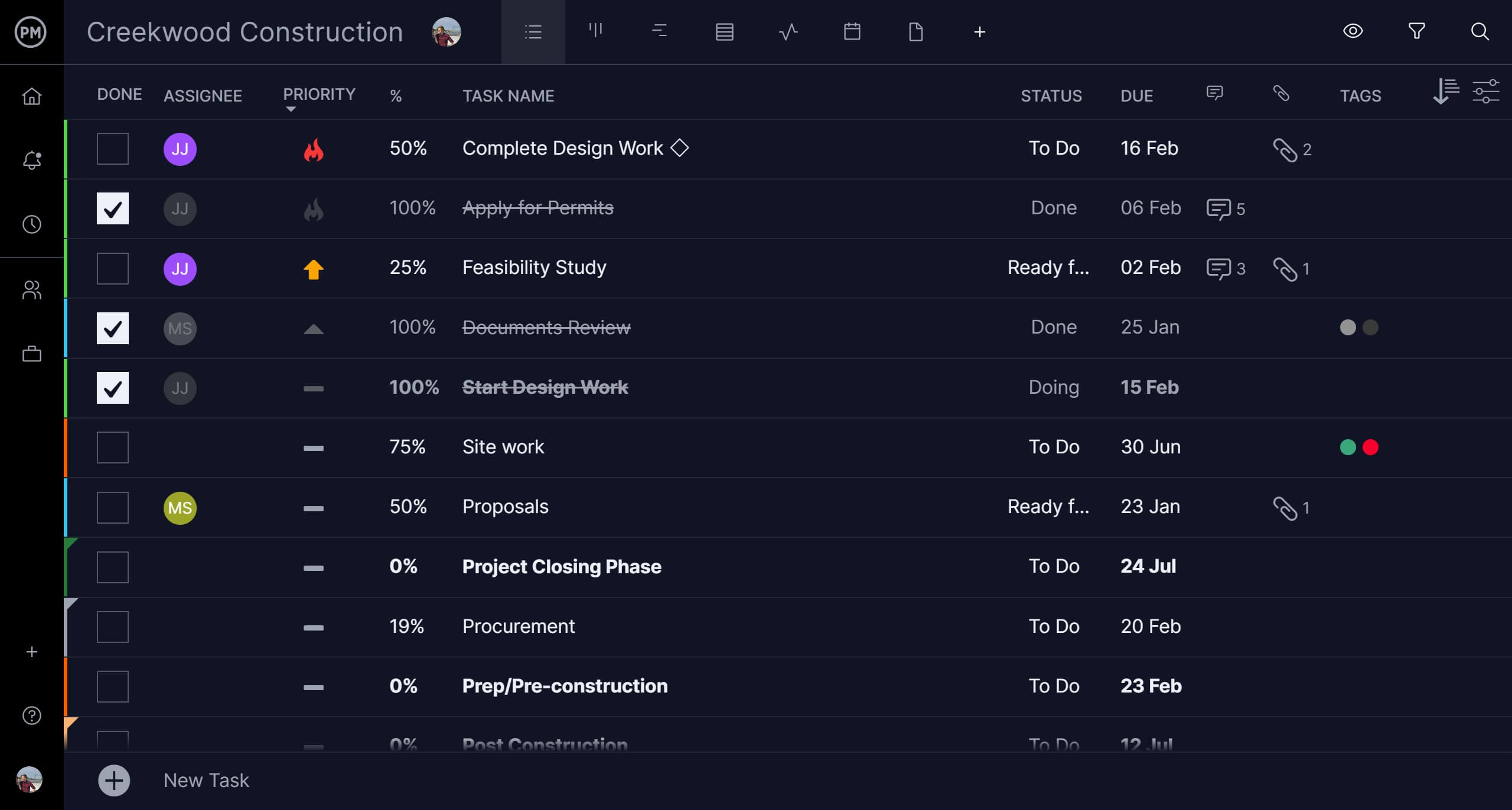
Task: Open the calendar view icon
Action: pos(850,32)
